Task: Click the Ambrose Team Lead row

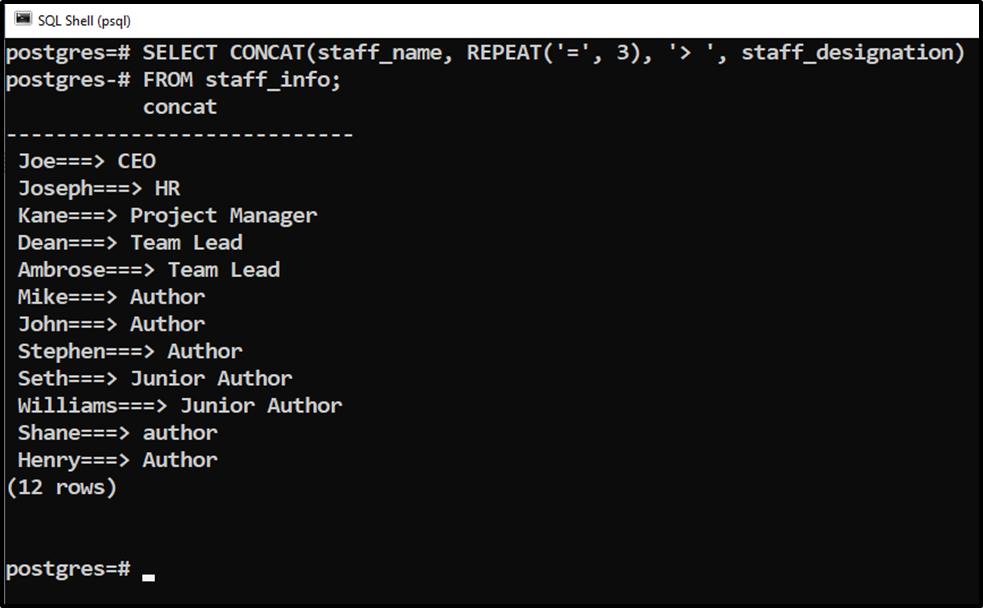Action: click(149, 270)
